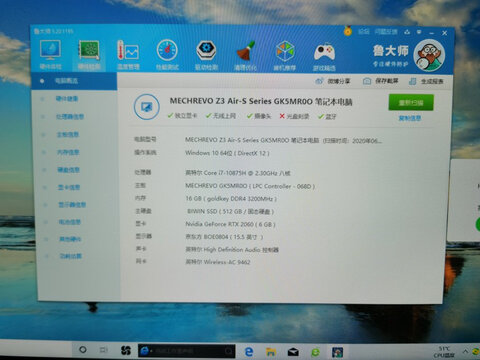This screenshot has height=360, width=480.
Task: Click the High Definition Audio sound card value
Action: (x=232, y=249)
